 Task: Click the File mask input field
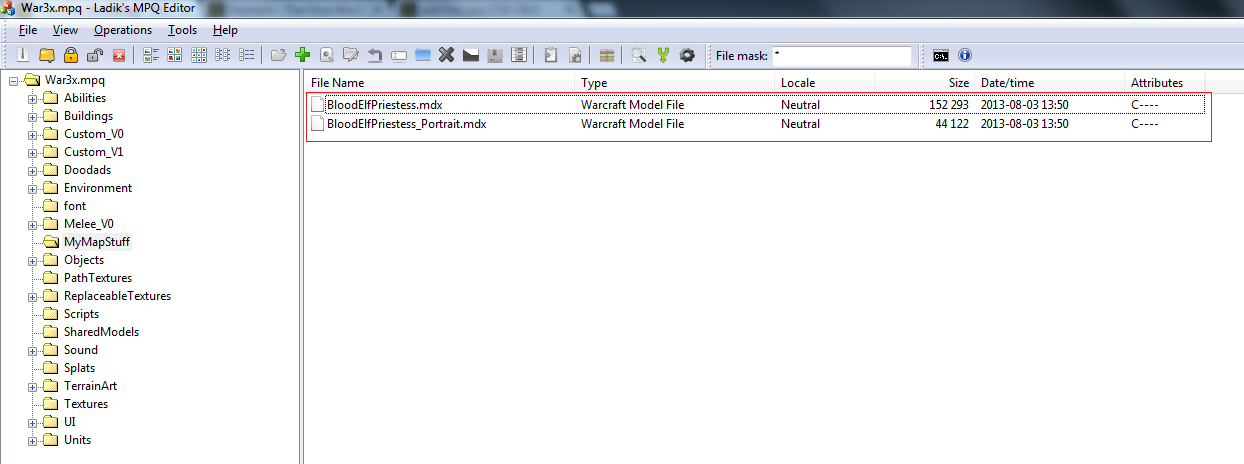click(841, 56)
